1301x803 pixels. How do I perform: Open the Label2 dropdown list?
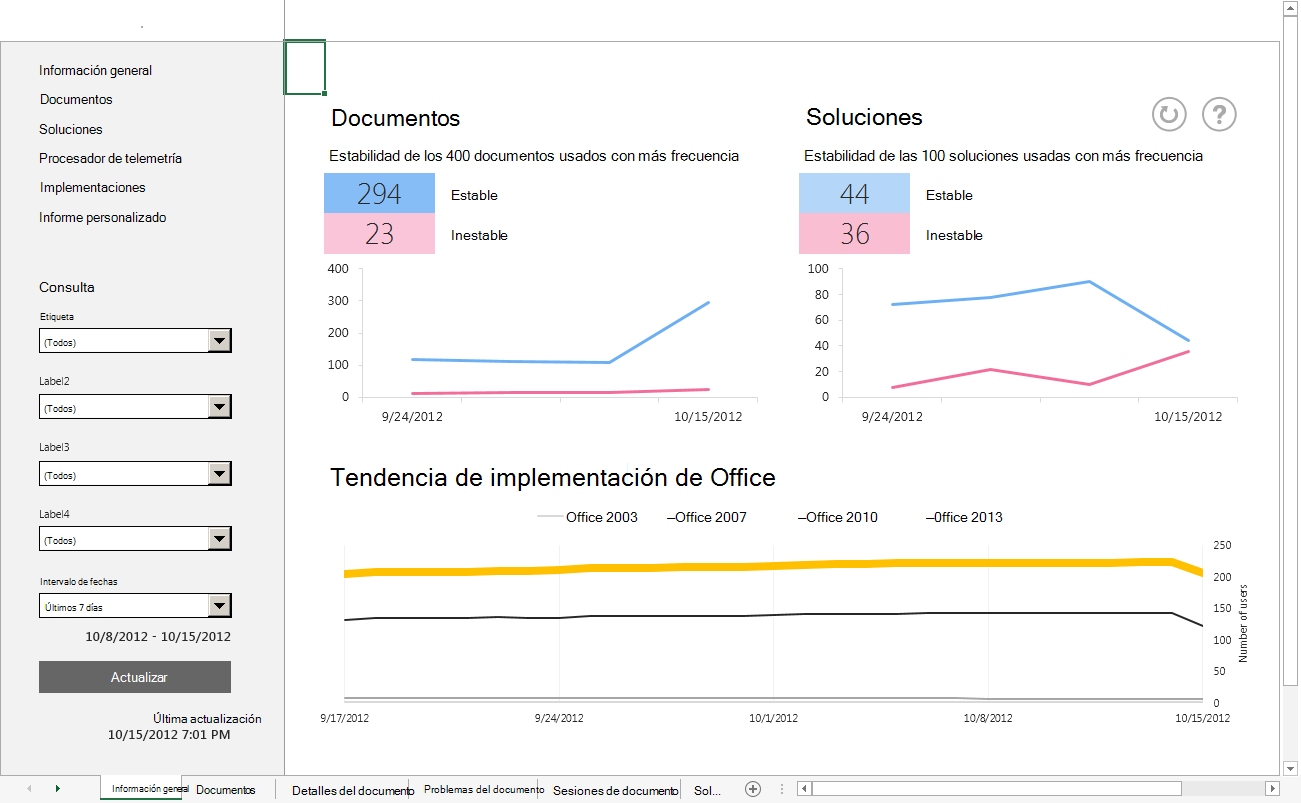219,408
